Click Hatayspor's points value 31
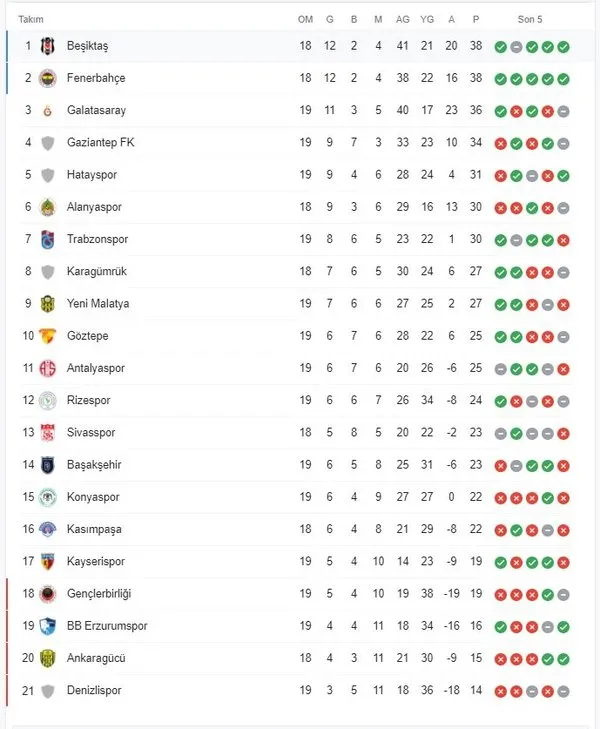This screenshot has width=600, height=729. point(476,175)
